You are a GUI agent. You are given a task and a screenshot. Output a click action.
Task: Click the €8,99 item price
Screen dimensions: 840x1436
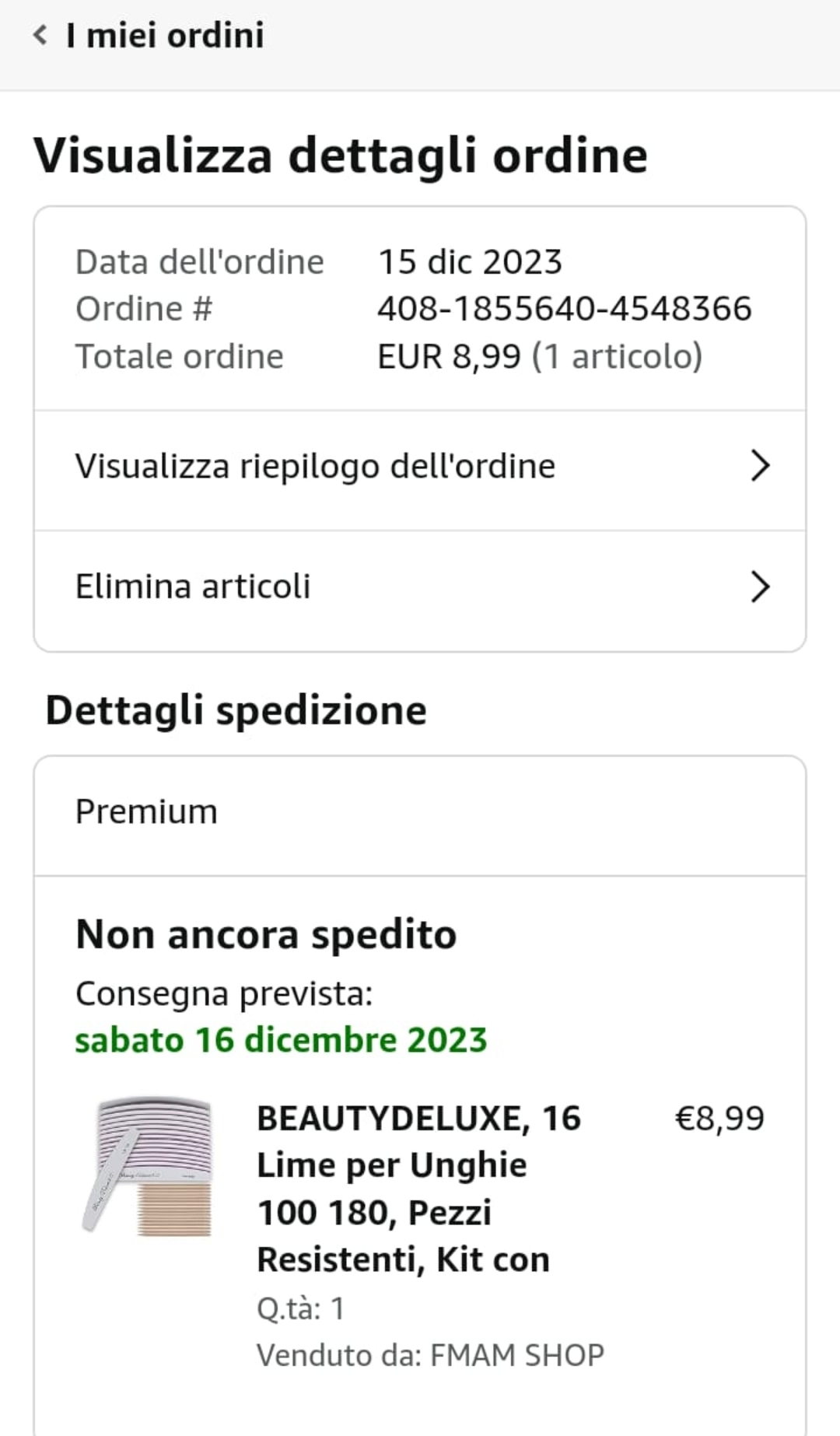tap(719, 1119)
